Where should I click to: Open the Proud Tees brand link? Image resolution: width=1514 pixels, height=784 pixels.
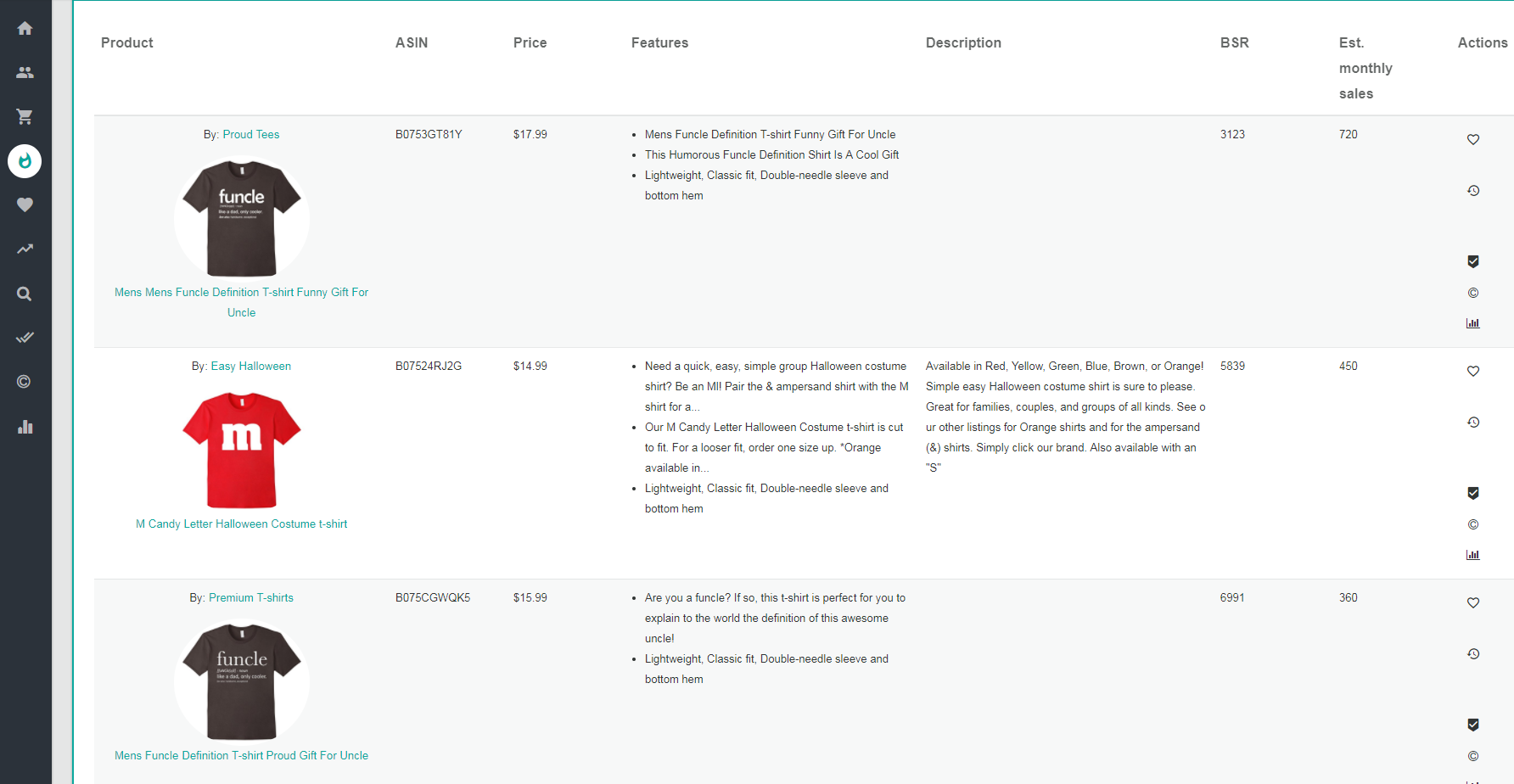251,134
